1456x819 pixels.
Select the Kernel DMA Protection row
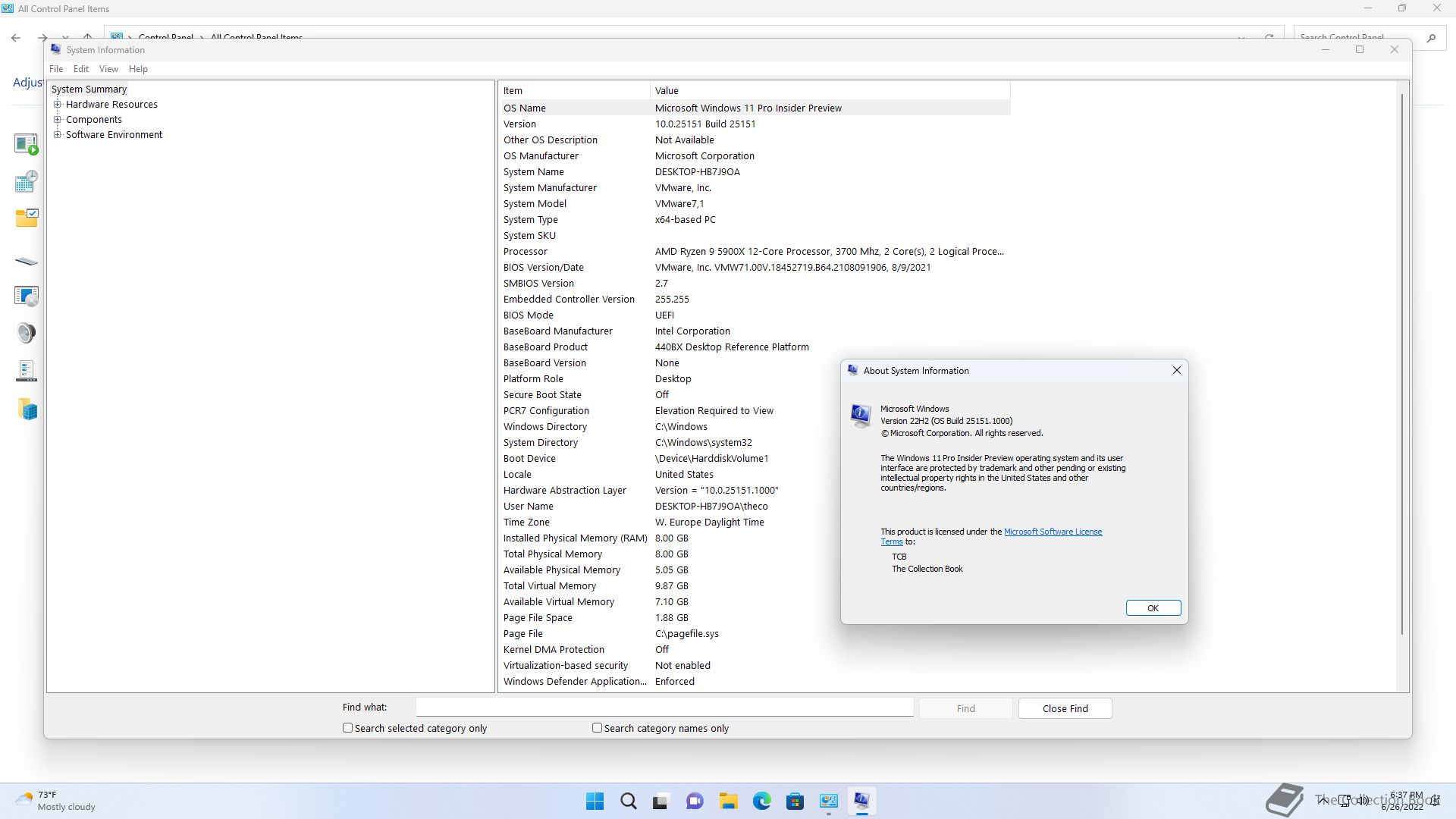coord(755,649)
